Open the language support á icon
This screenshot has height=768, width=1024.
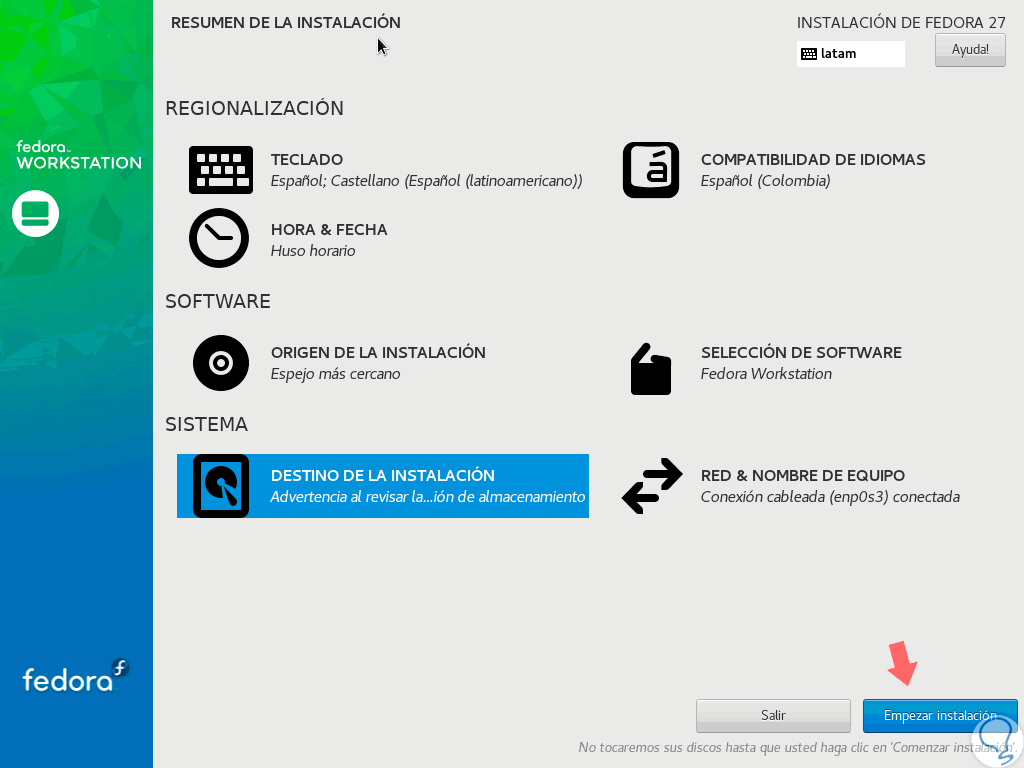(650, 170)
